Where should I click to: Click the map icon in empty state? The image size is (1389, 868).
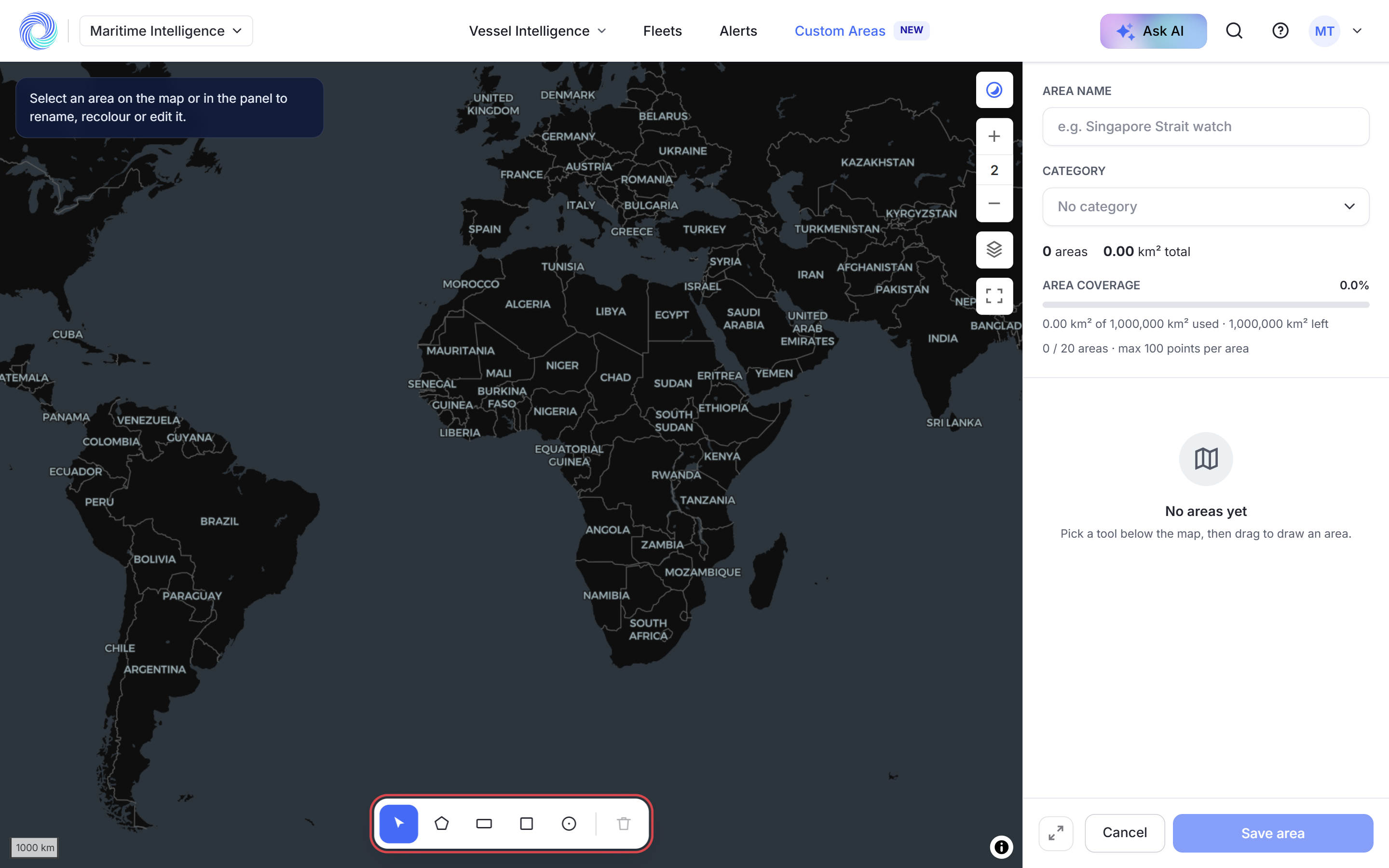[x=1205, y=459]
